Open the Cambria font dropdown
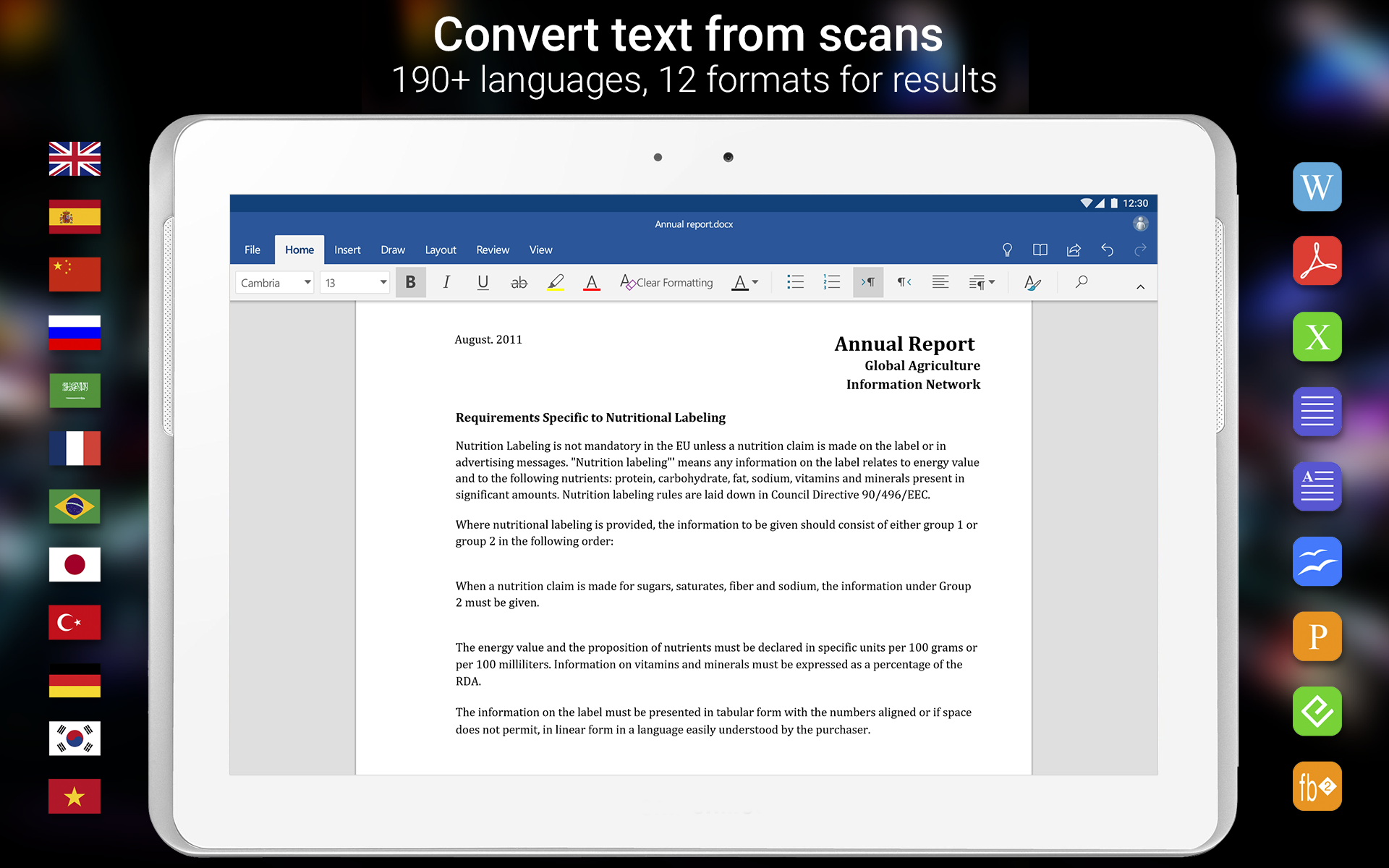This screenshot has width=1389, height=868. (274, 283)
